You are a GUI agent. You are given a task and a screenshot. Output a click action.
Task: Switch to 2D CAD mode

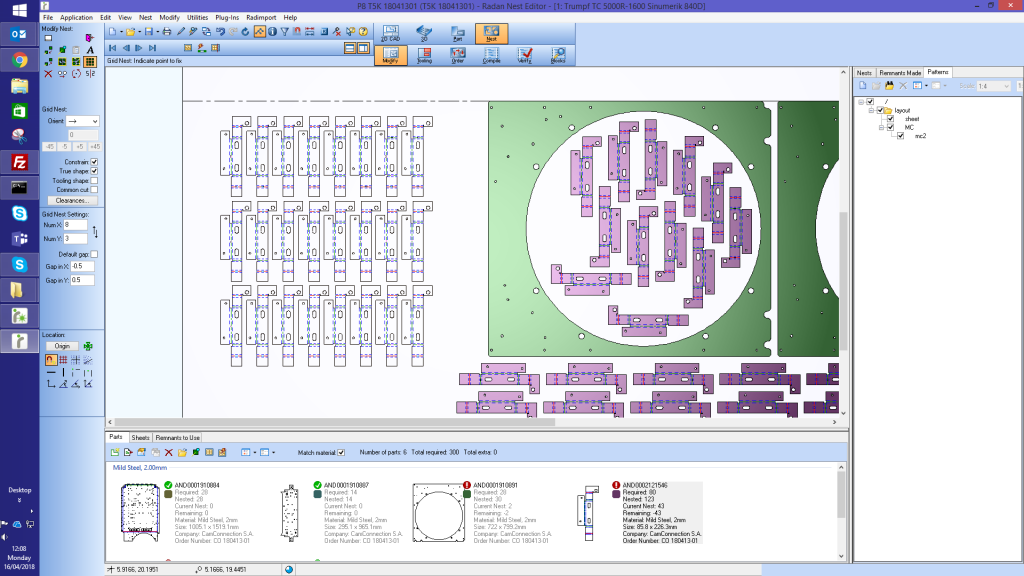pyautogui.click(x=390, y=33)
